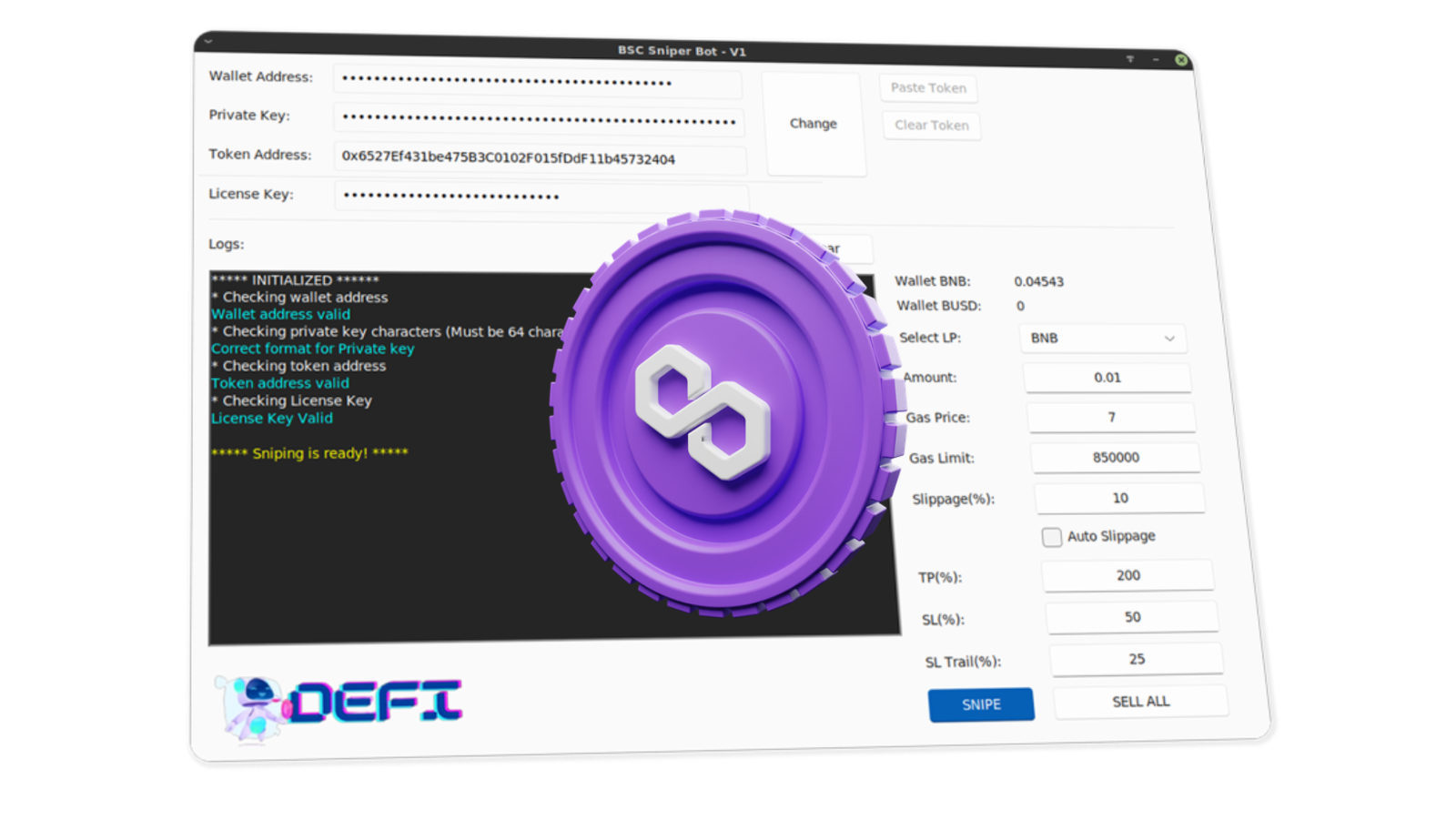Click the Clear Token button
Screen dimensions: 1456x820
click(932, 126)
